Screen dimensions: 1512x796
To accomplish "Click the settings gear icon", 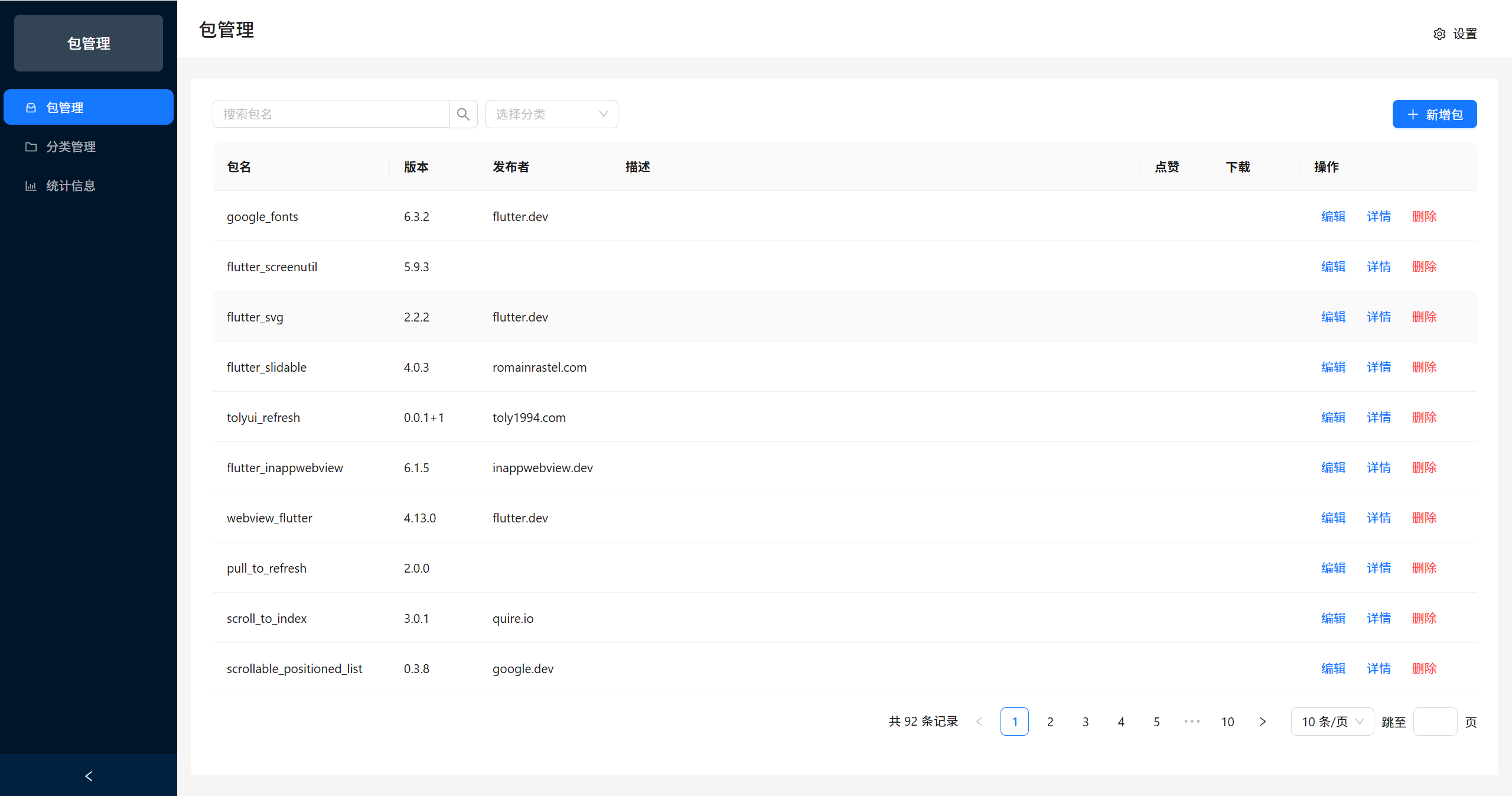I will [1439, 34].
